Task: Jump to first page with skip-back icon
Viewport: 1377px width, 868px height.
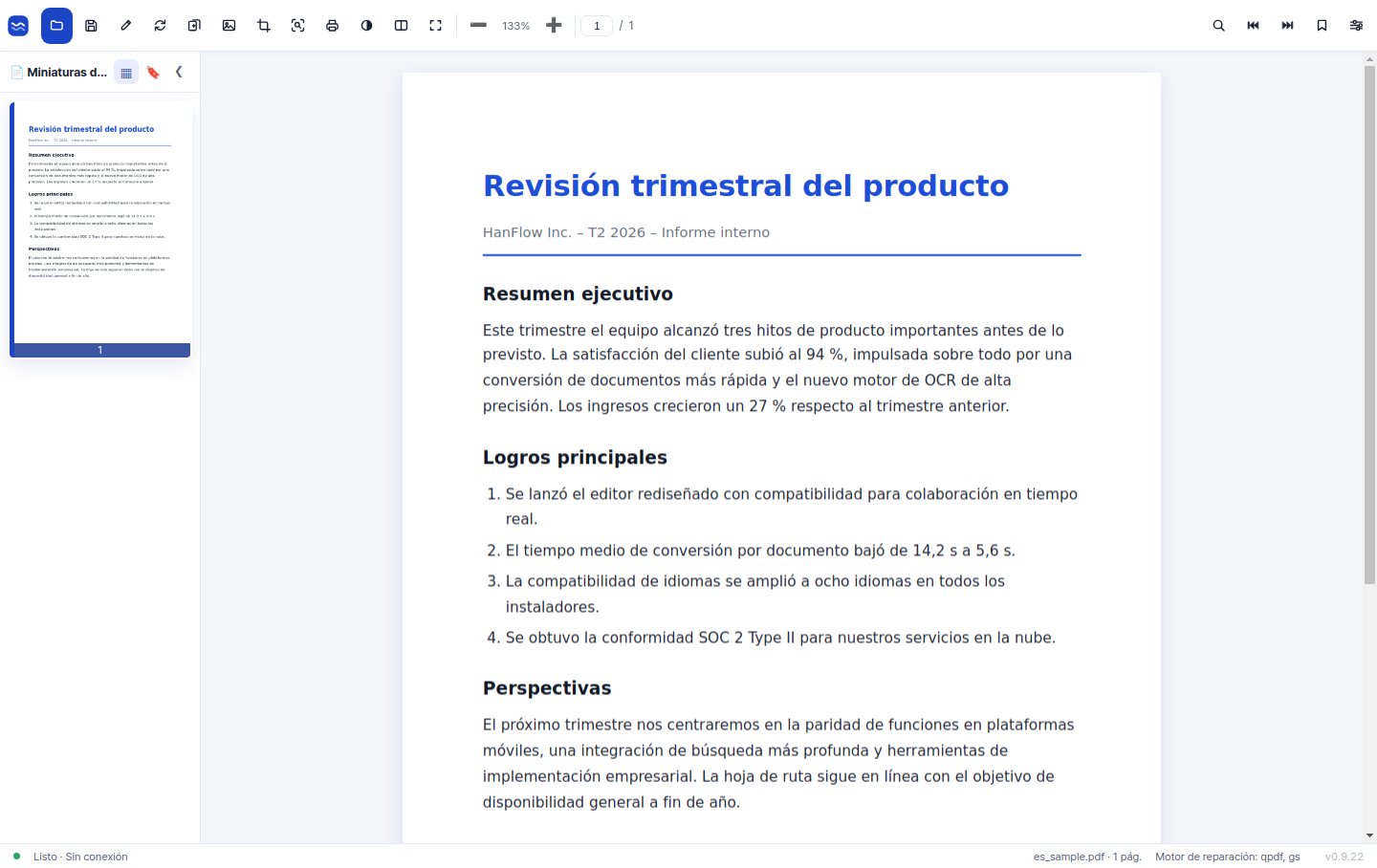Action: point(1253,26)
